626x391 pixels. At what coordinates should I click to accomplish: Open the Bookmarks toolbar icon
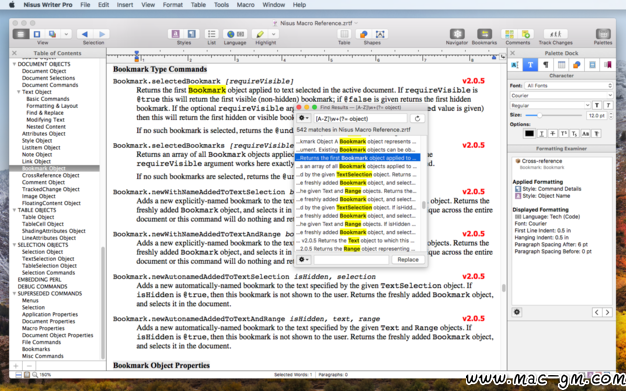[x=484, y=34]
